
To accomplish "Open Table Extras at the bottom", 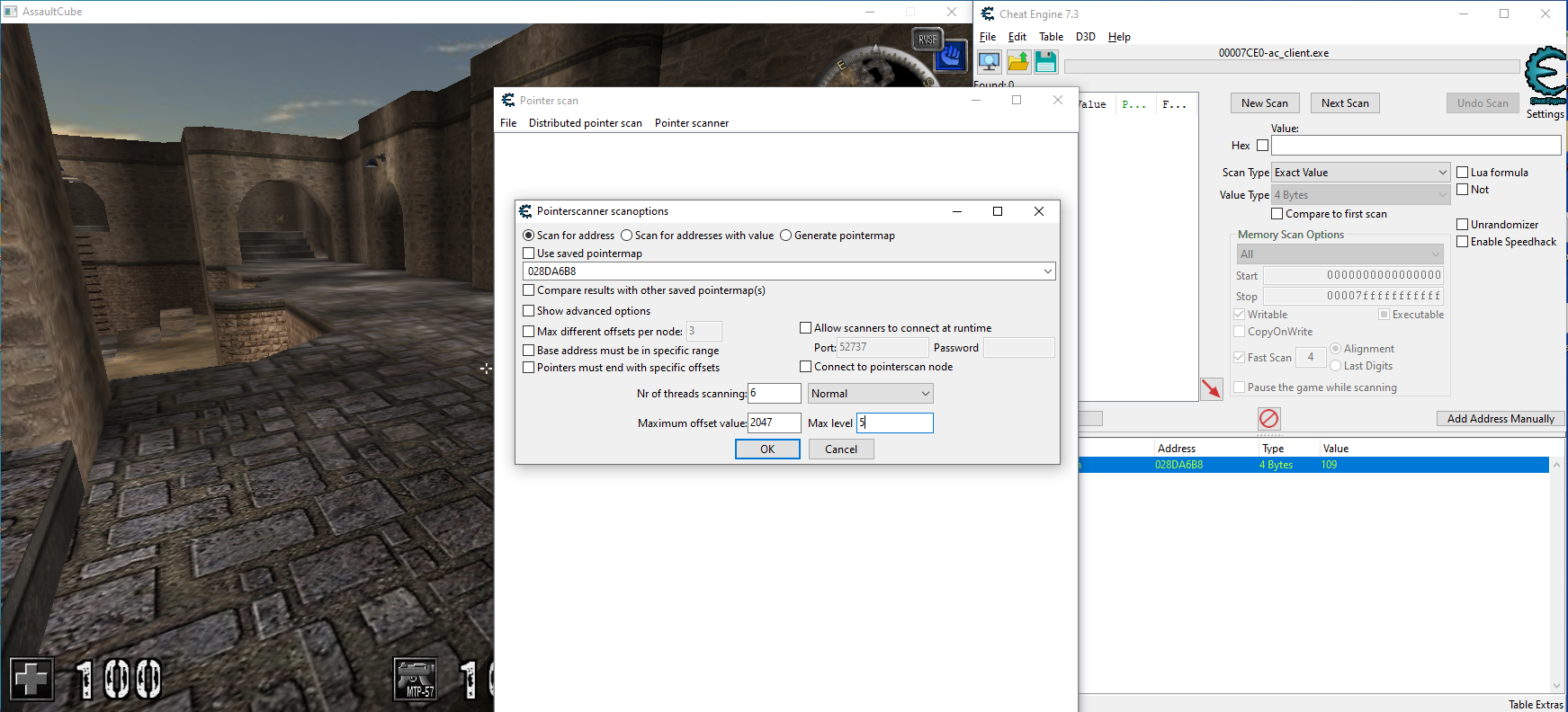I will tap(1536, 705).
